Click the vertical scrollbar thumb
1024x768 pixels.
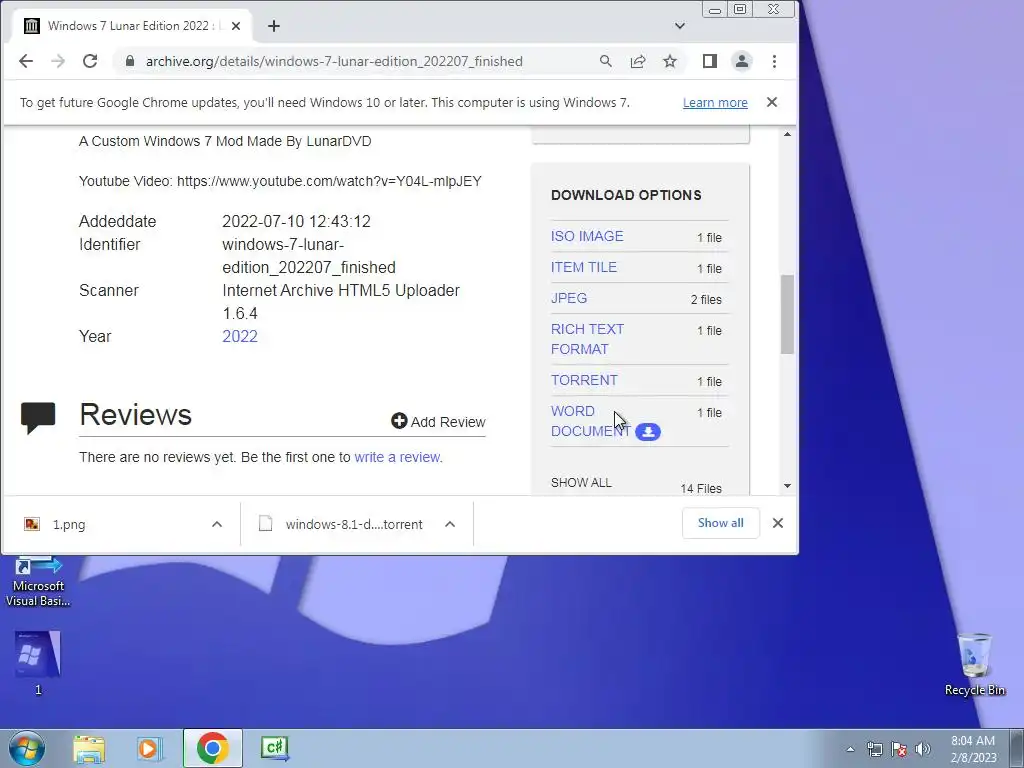787,314
